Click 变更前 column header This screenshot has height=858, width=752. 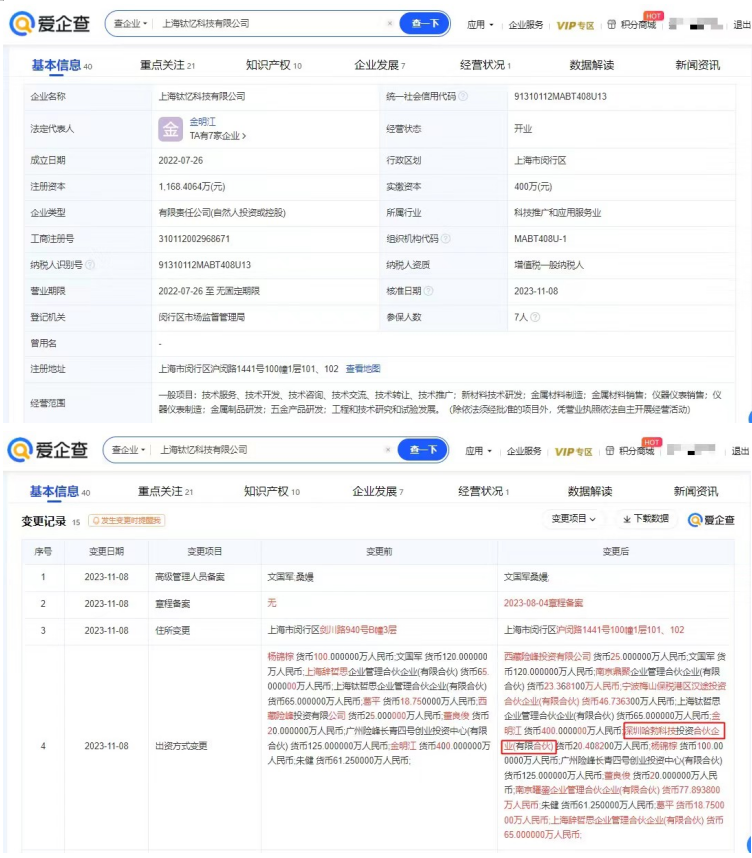click(379, 551)
